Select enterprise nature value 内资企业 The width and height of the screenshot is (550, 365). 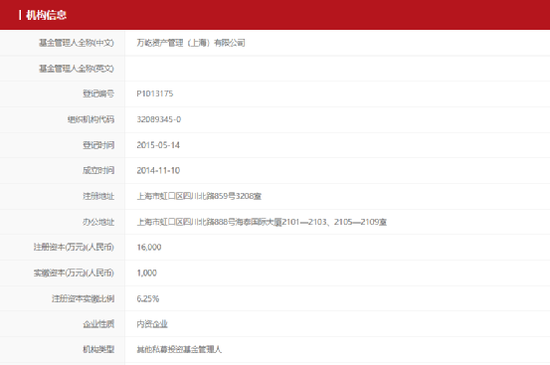[x=152, y=324]
